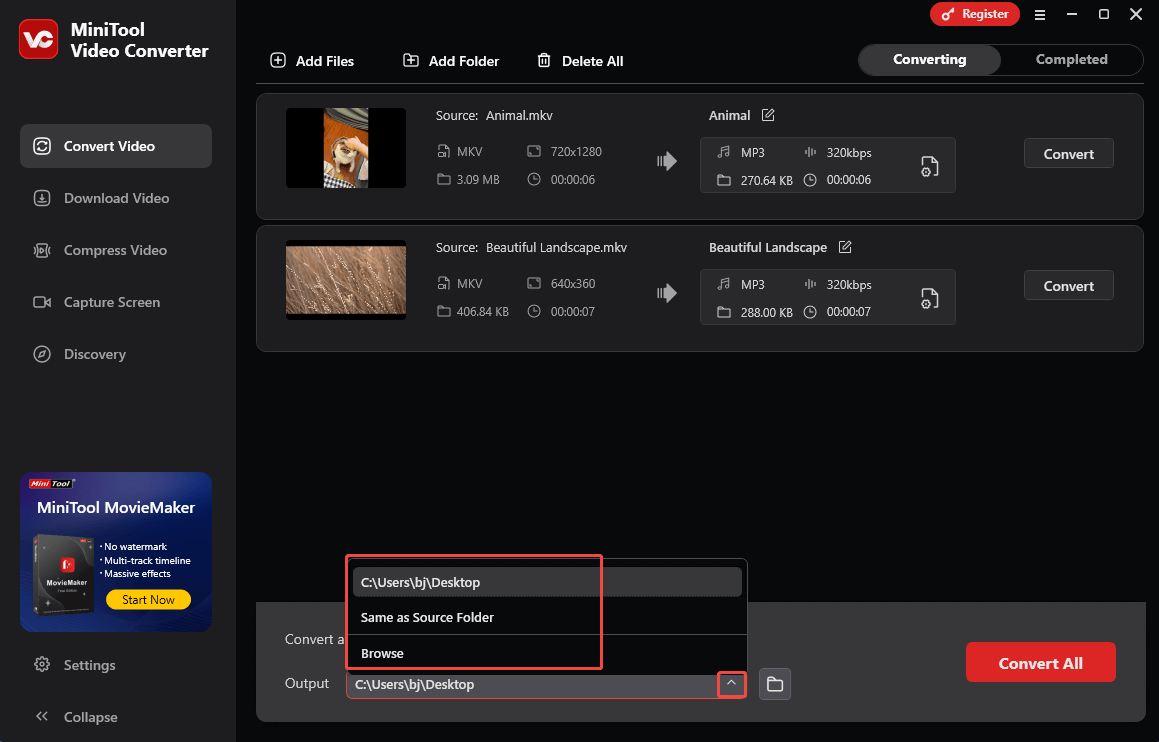Screen dimensions: 1159x742
Task: Edit the Animal output name with pencil icon
Action: coord(768,115)
